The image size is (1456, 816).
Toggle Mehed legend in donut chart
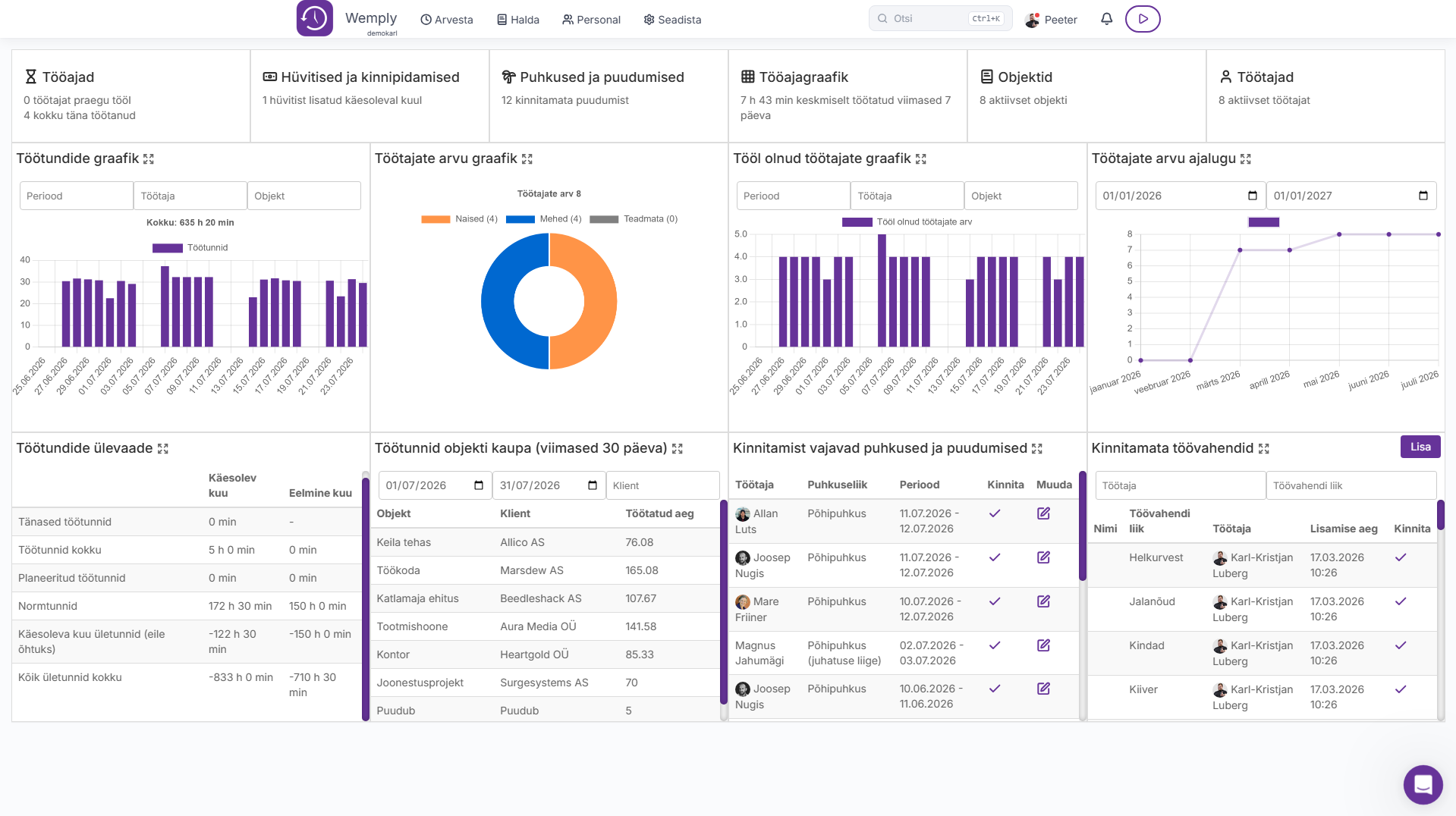point(543,219)
